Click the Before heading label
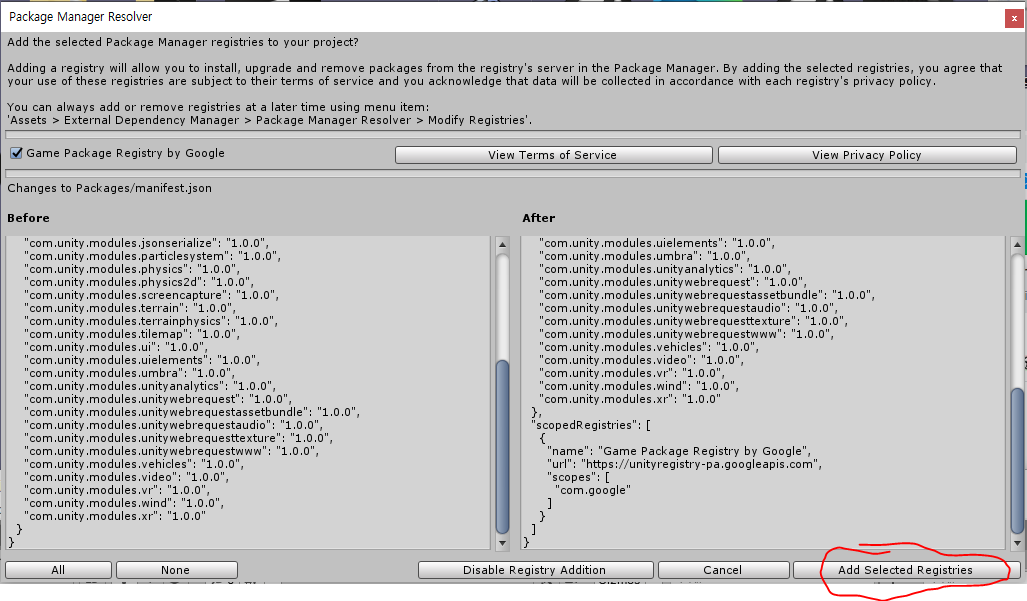Viewport: 1027px width, 601px height. click(28, 218)
